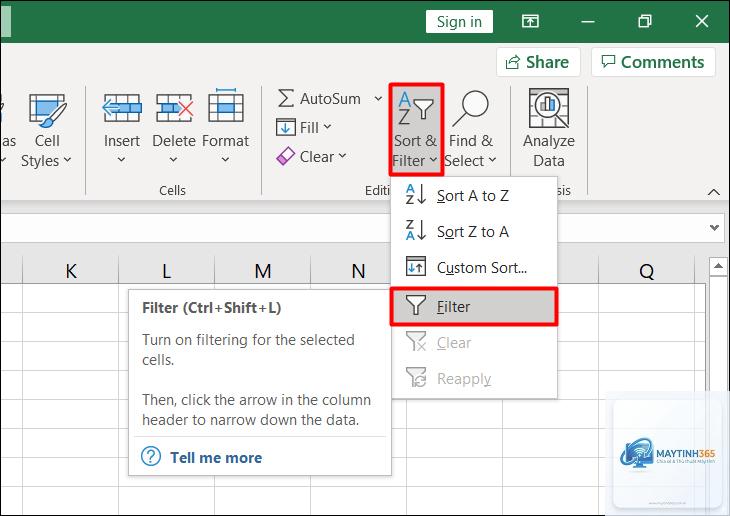Choose Sort A to Z
This screenshot has width=730, height=516.
[474, 196]
